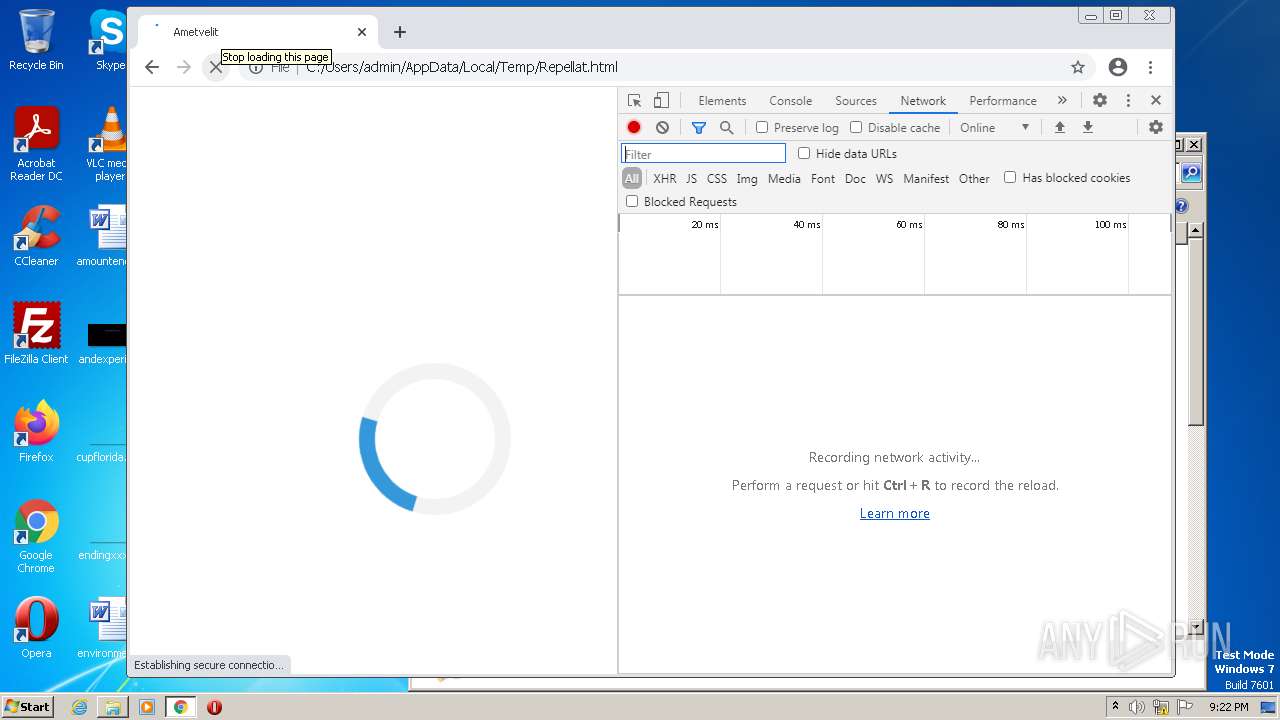Select the Ametvelit browser tab
This screenshot has width=1280, height=720.
[x=255, y=32]
